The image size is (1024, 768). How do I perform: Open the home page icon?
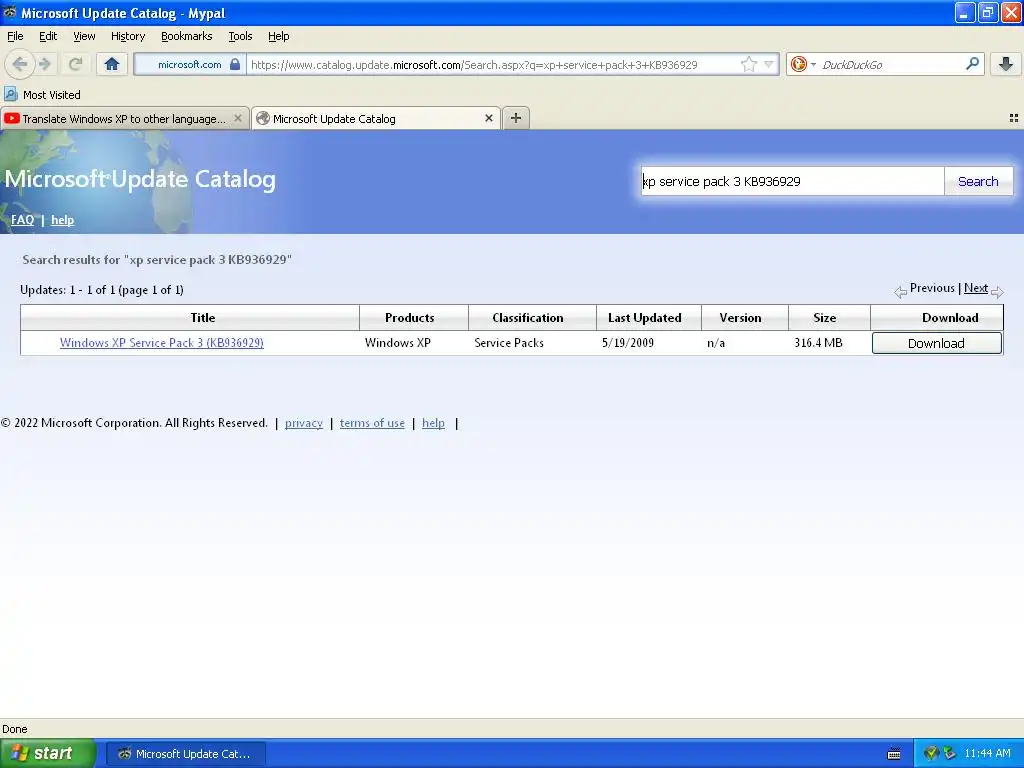click(x=112, y=64)
